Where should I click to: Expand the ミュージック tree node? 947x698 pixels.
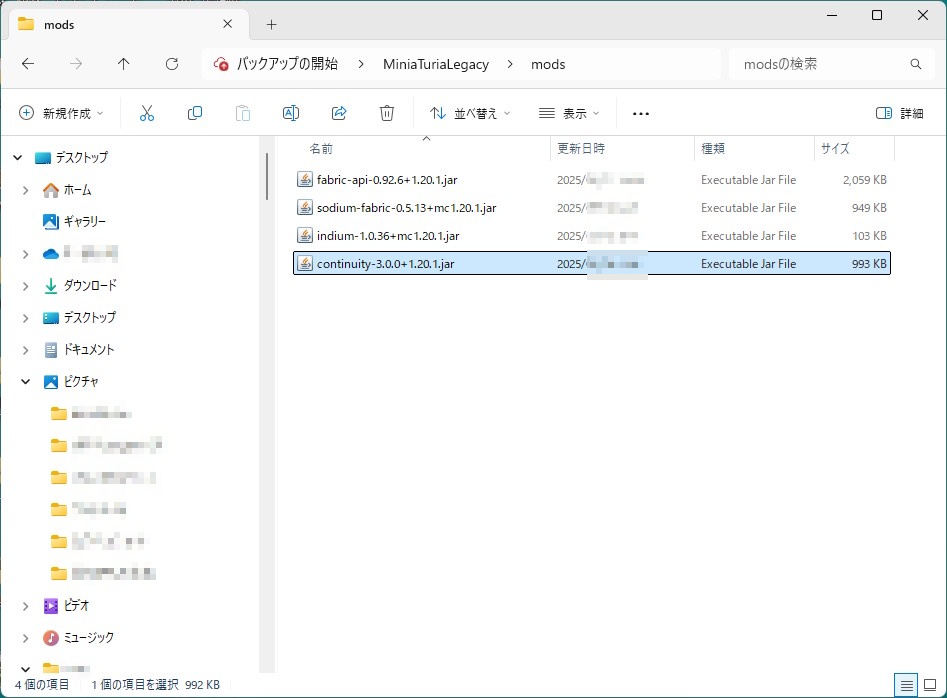coord(25,638)
